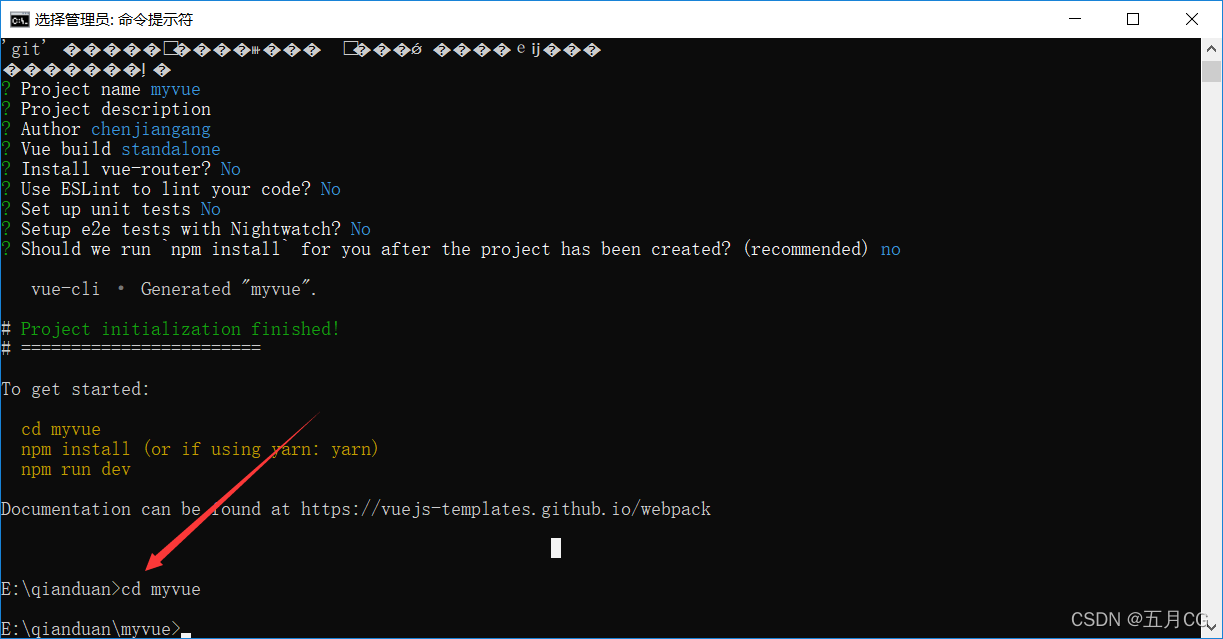
Task: Click the 'E:\qianduan>cd myvue' command line
Action: (x=101, y=589)
